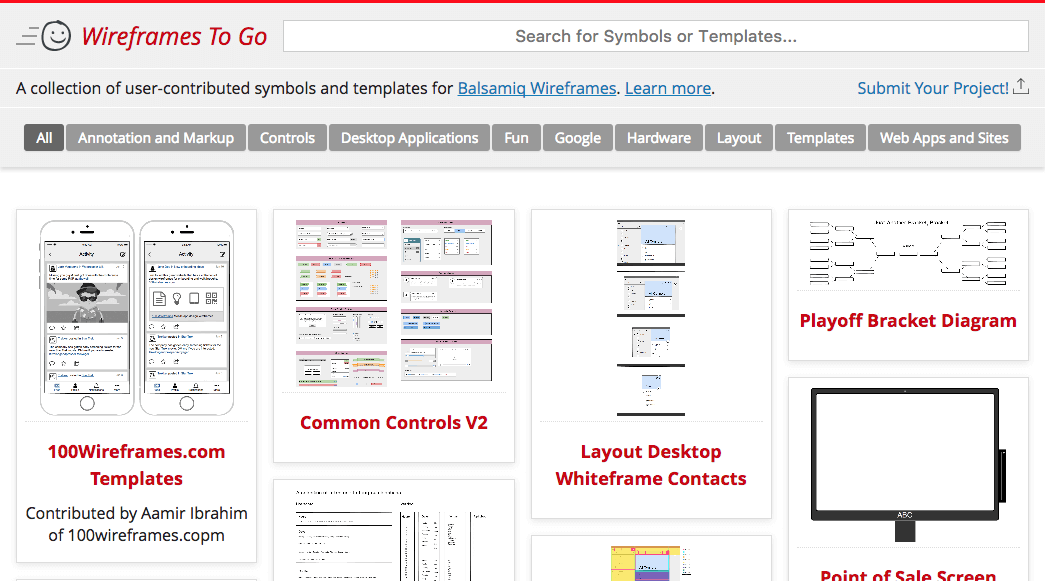The width and height of the screenshot is (1045, 581).
Task: Click Submit Your Project!
Action: 931,87
